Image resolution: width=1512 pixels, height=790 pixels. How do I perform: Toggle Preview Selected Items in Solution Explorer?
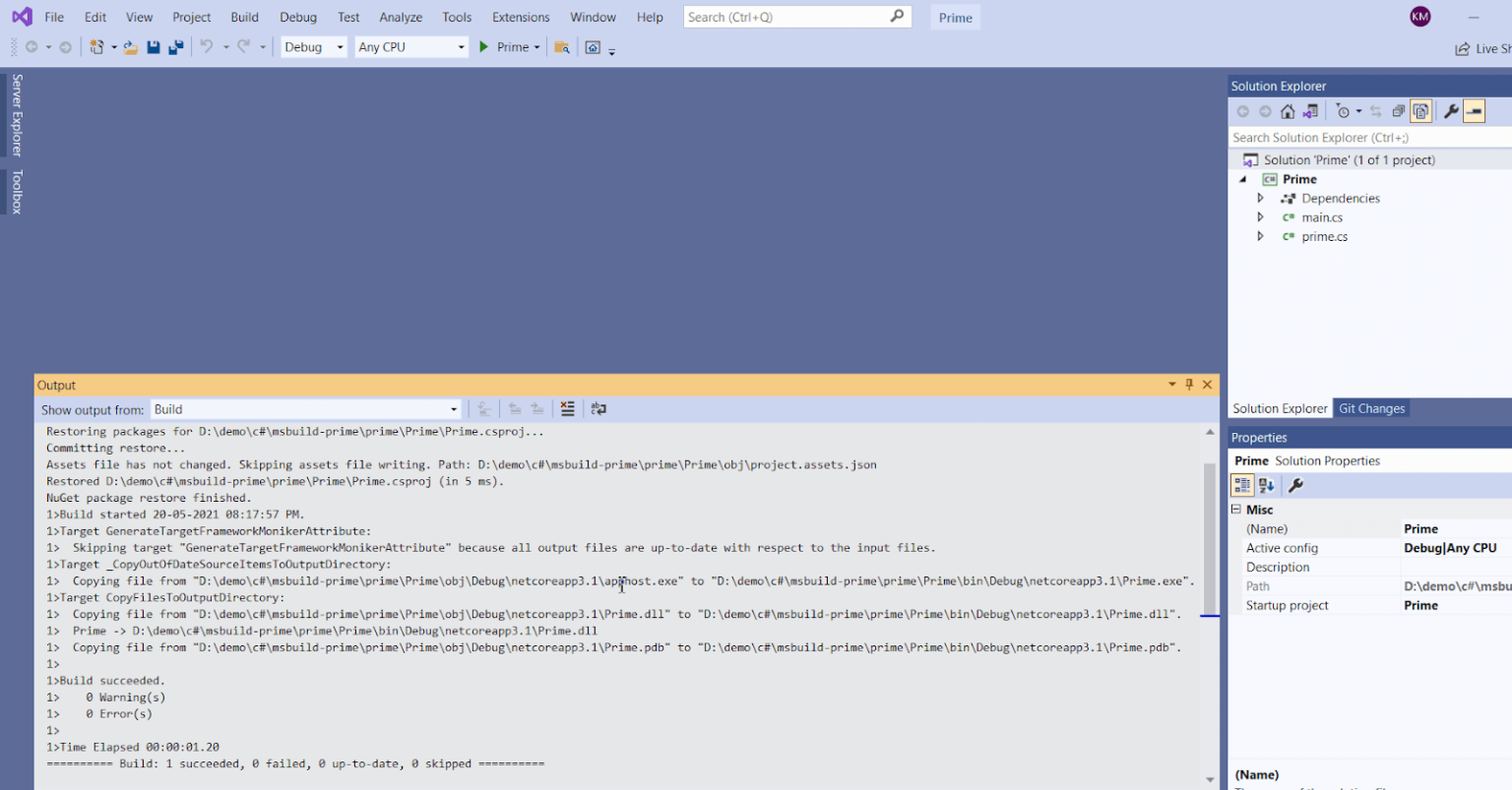pos(1474,111)
